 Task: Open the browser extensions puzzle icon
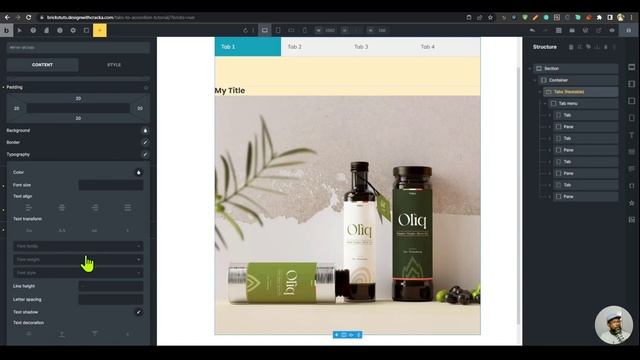599,17
